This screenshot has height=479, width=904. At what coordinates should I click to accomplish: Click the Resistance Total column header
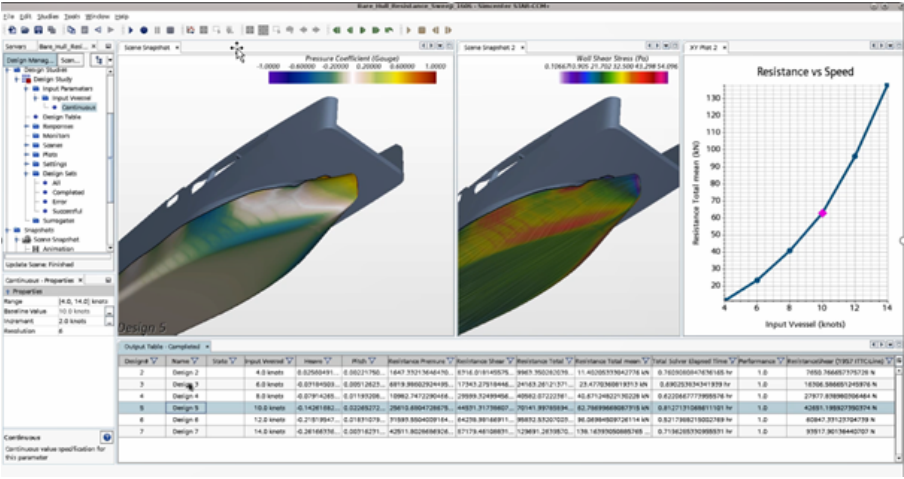click(x=543, y=361)
